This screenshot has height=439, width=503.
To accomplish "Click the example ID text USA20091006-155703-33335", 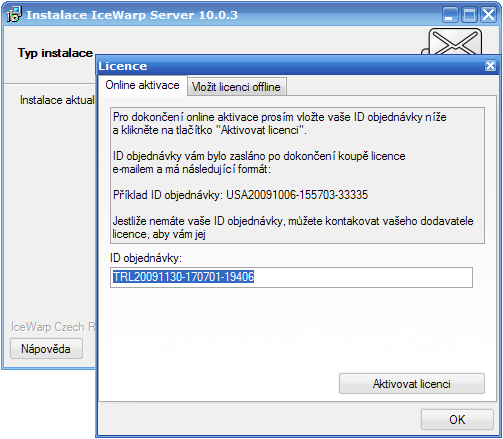I will (297, 195).
